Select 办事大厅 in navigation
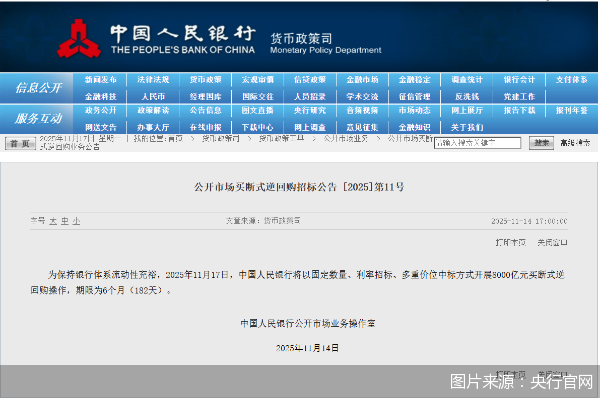 153,127
